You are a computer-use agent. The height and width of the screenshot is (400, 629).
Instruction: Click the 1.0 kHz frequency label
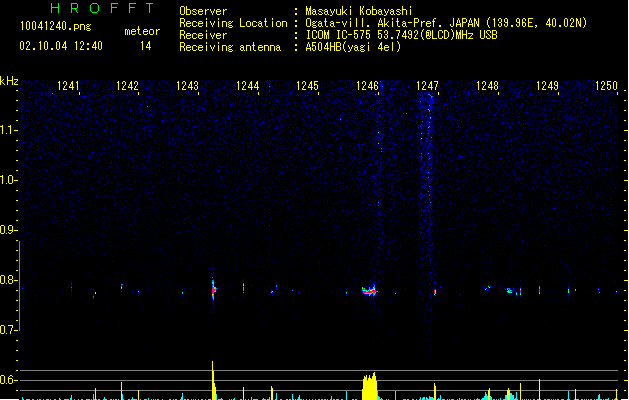coord(8,180)
